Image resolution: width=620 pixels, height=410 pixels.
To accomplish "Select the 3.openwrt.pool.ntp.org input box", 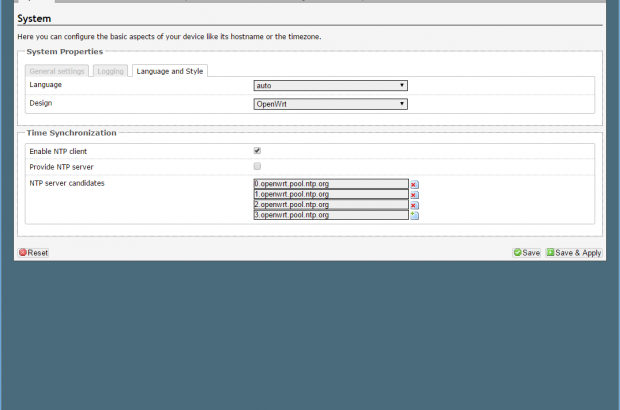I will point(331,214).
